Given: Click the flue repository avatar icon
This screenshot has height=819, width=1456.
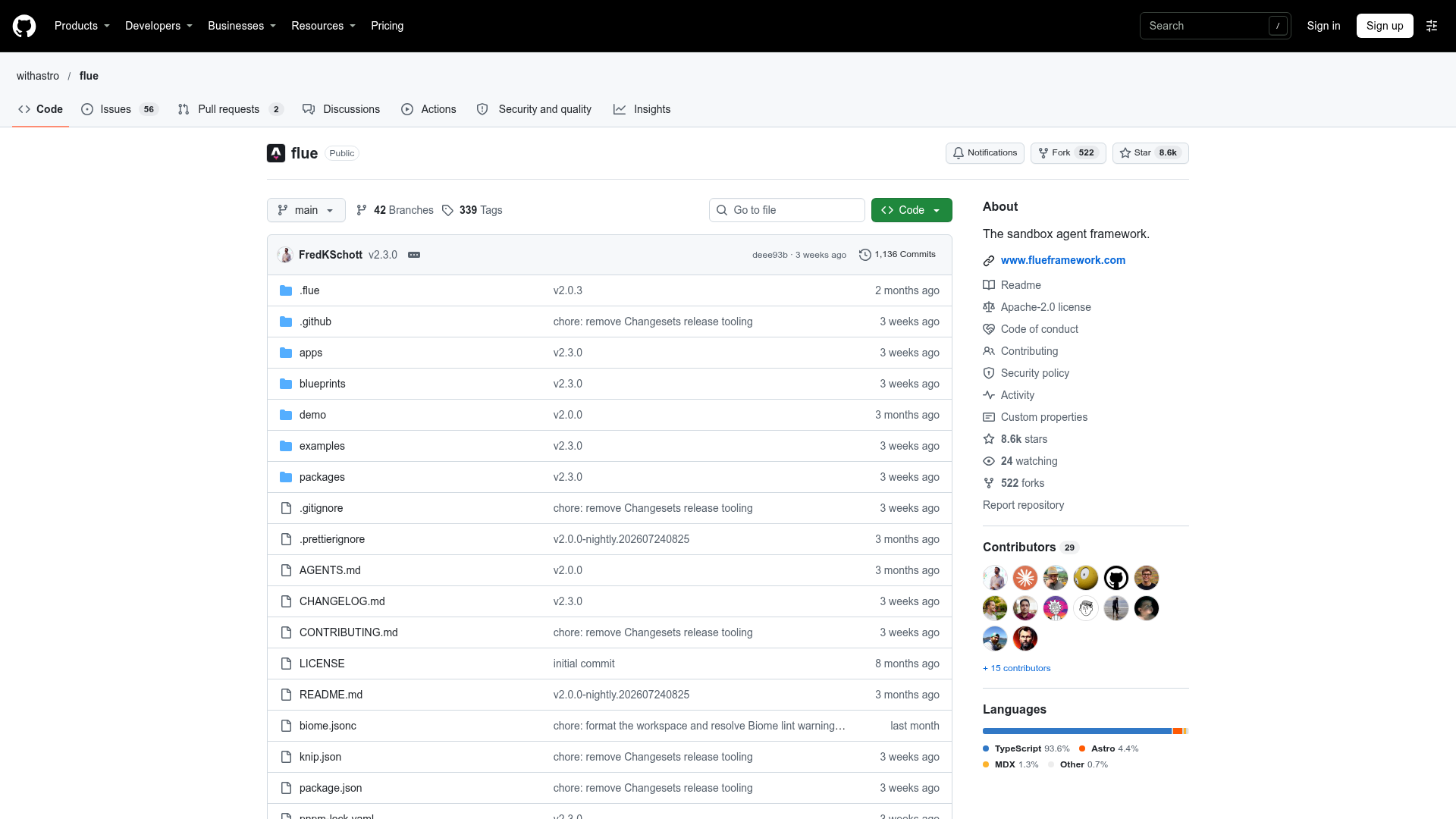Looking at the screenshot, I should 276,153.
